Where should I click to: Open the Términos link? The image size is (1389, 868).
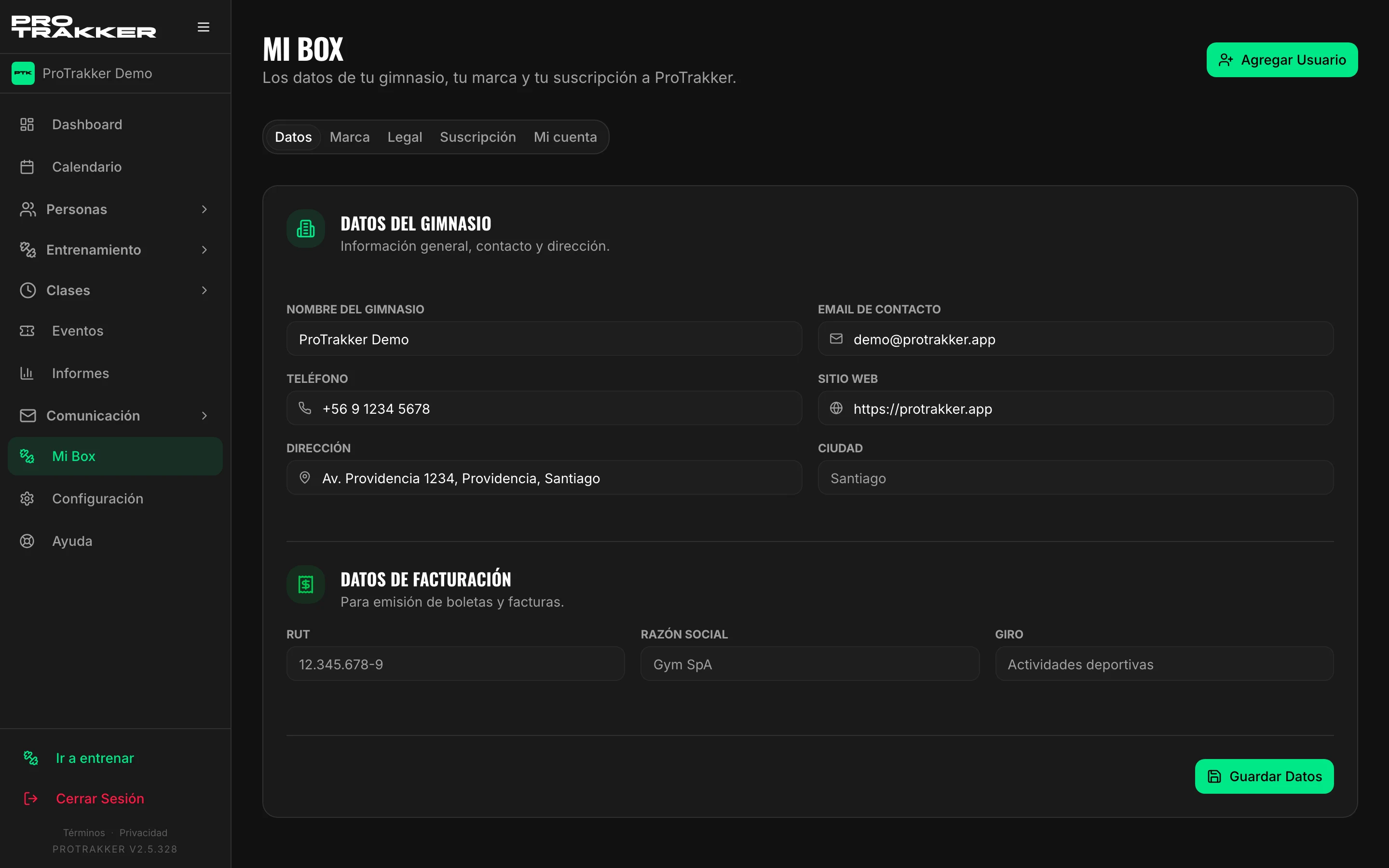coord(84,832)
